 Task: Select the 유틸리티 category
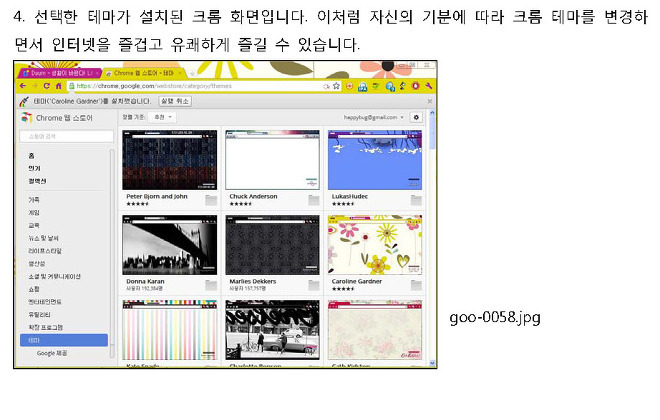pyautogui.click(x=40, y=314)
